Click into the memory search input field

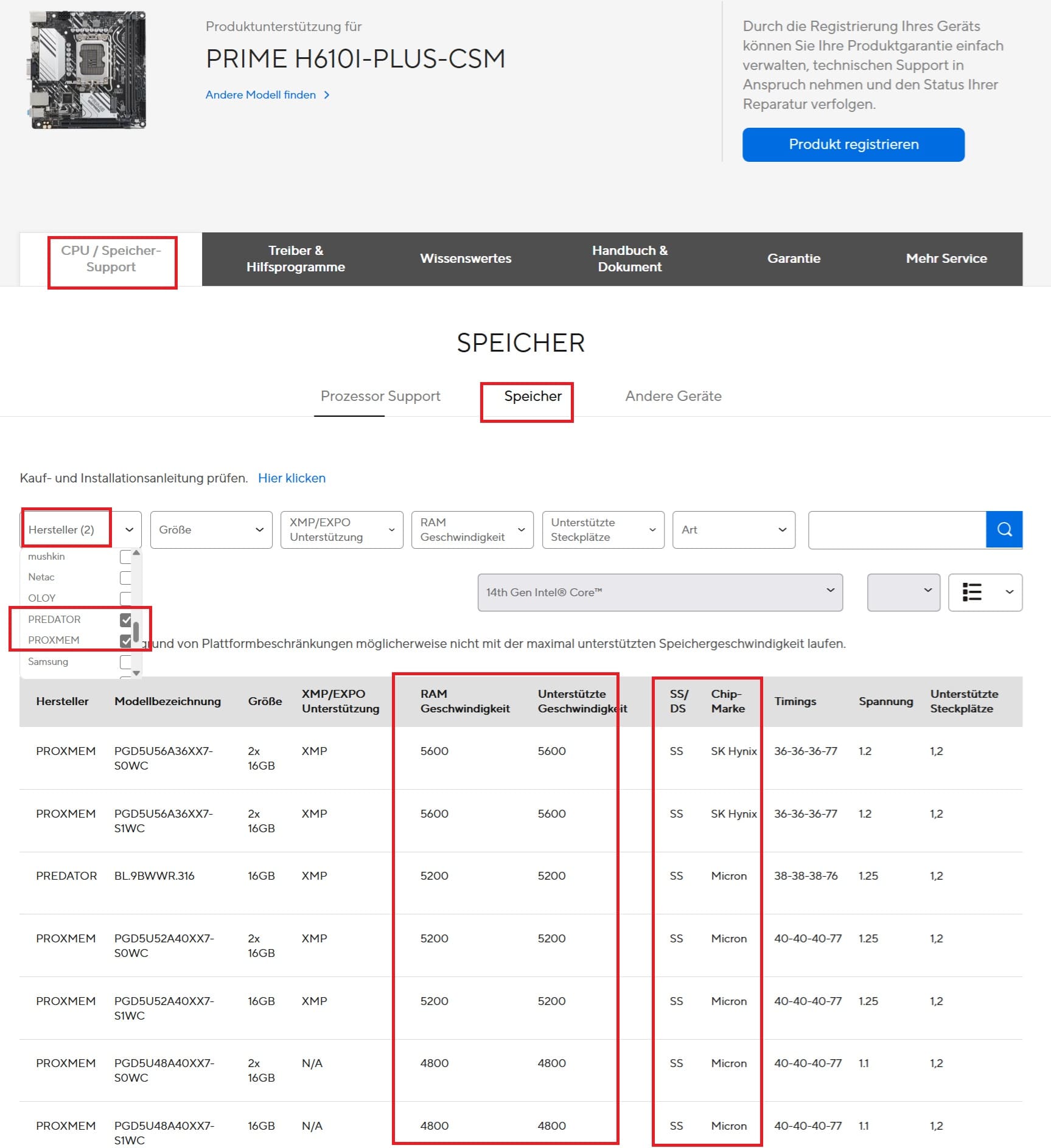click(x=896, y=530)
